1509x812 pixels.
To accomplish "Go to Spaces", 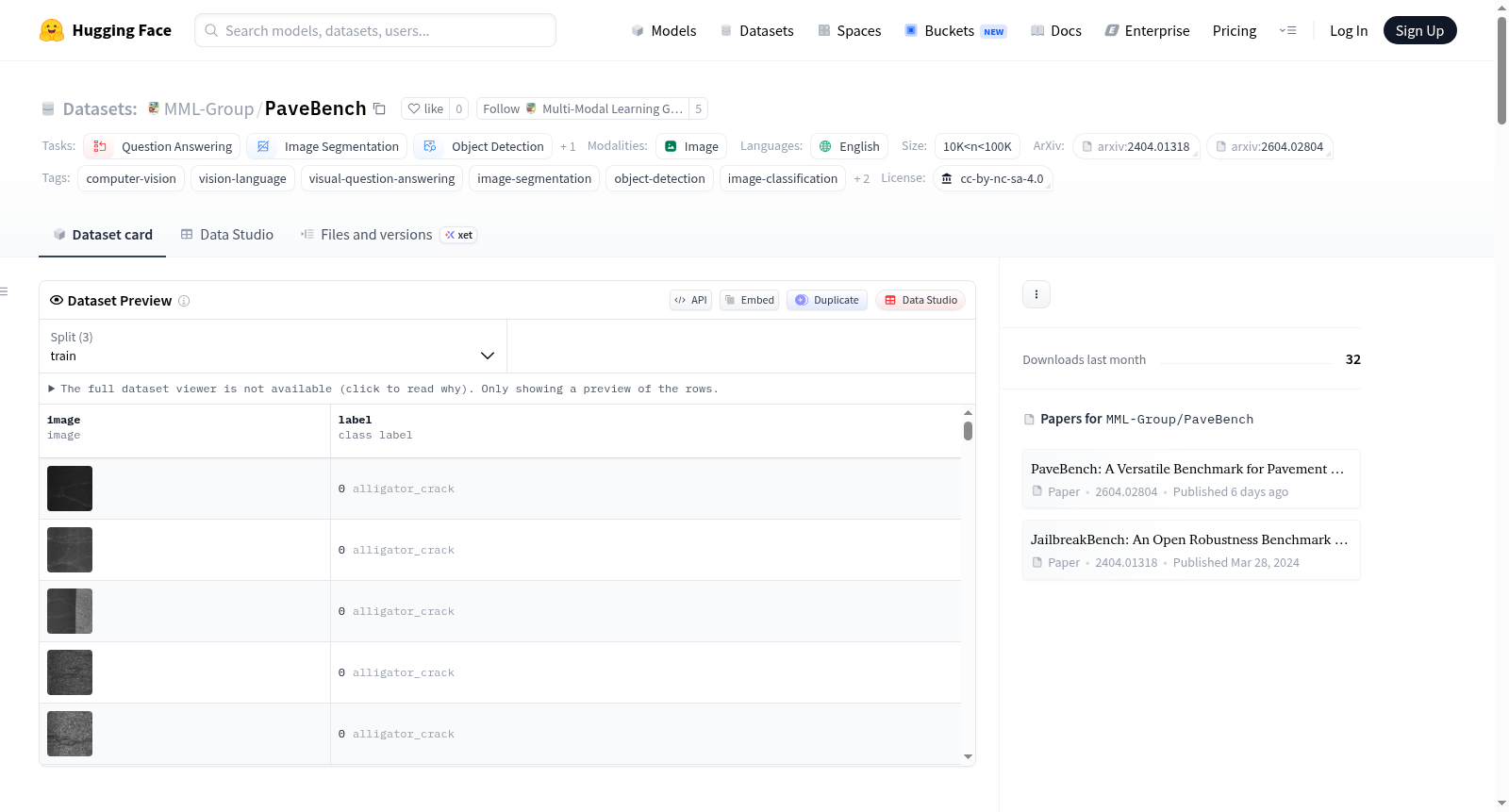I will 849,31.
